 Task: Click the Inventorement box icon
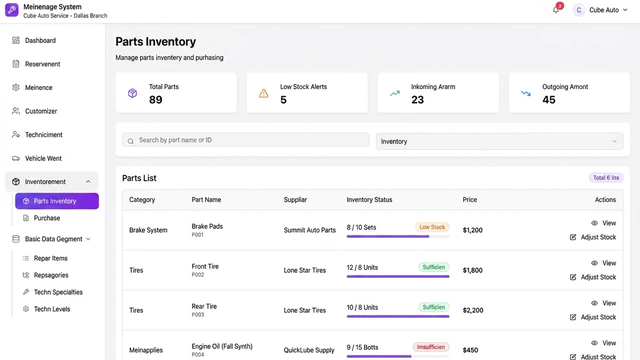click(16, 182)
